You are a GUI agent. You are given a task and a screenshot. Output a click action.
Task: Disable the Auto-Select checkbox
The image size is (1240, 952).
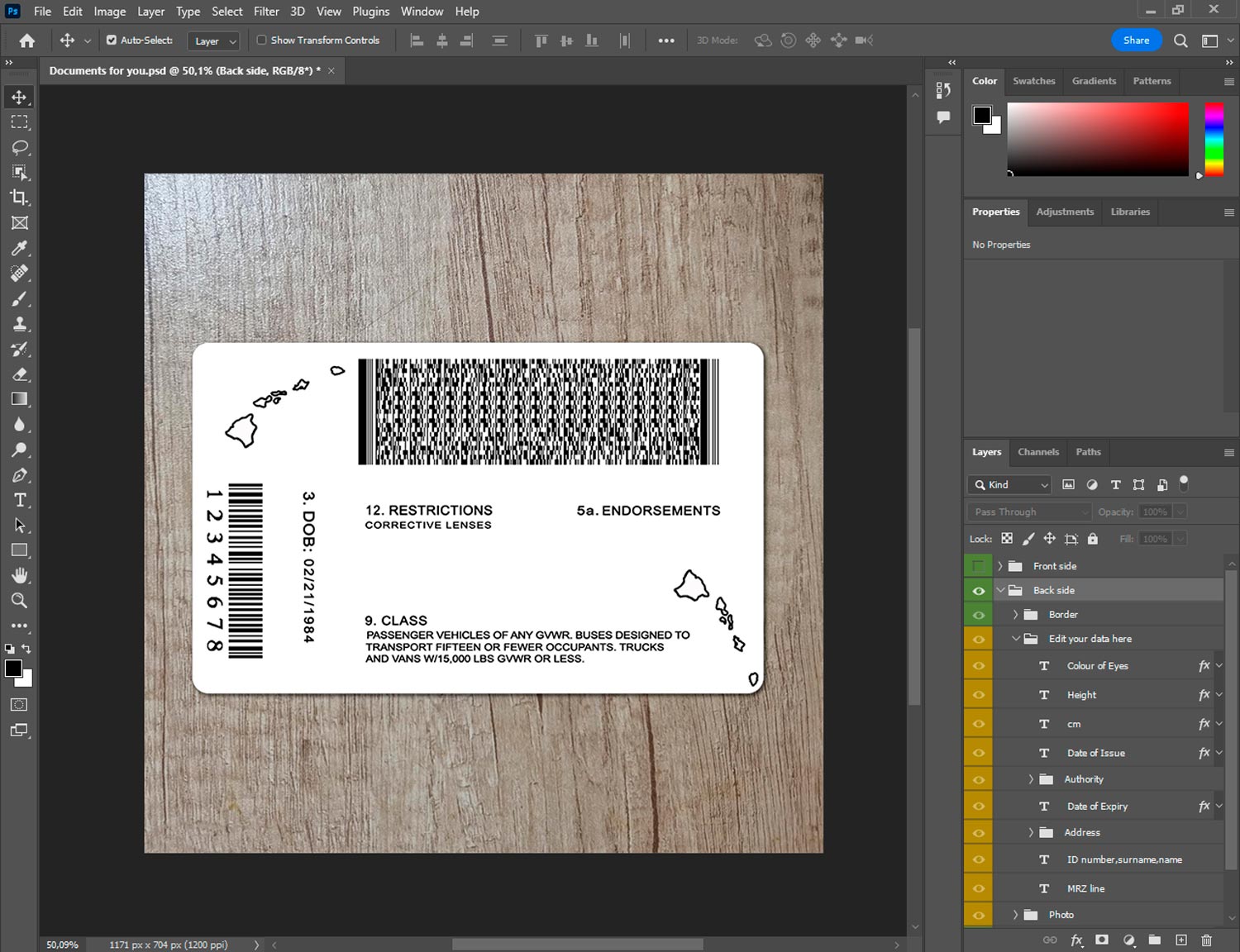pyautogui.click(x=112, y=40)
